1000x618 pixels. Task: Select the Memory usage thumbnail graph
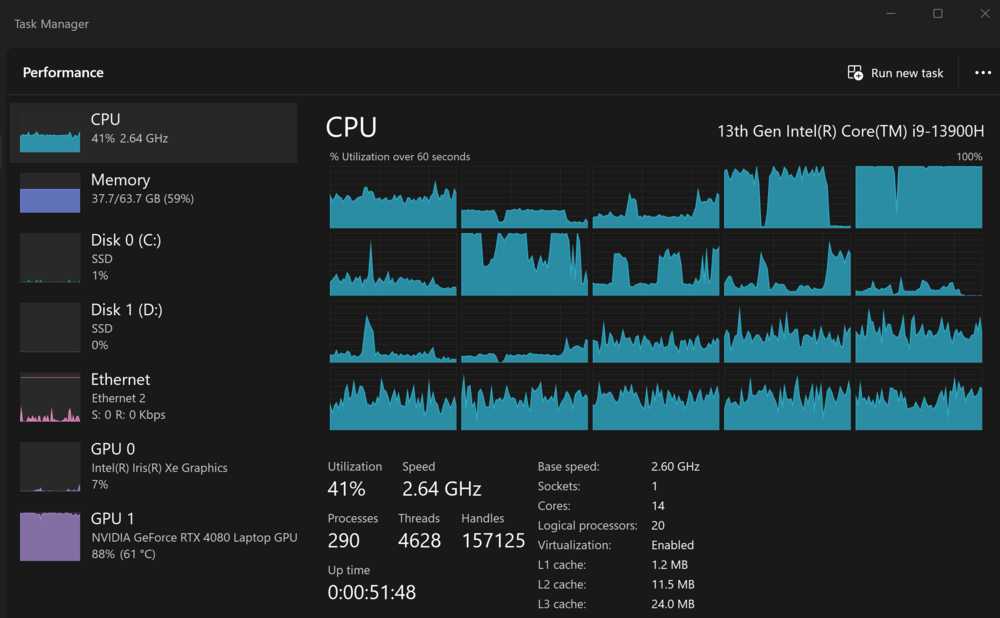pyautogui.click(x=50, y=192)
